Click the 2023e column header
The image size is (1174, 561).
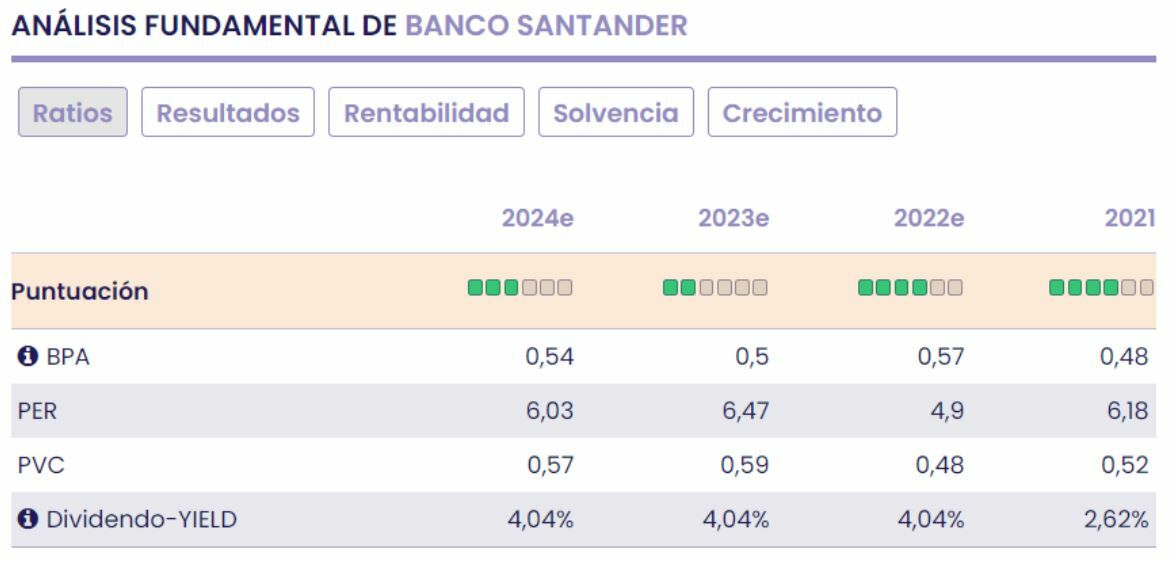[735, 218]
